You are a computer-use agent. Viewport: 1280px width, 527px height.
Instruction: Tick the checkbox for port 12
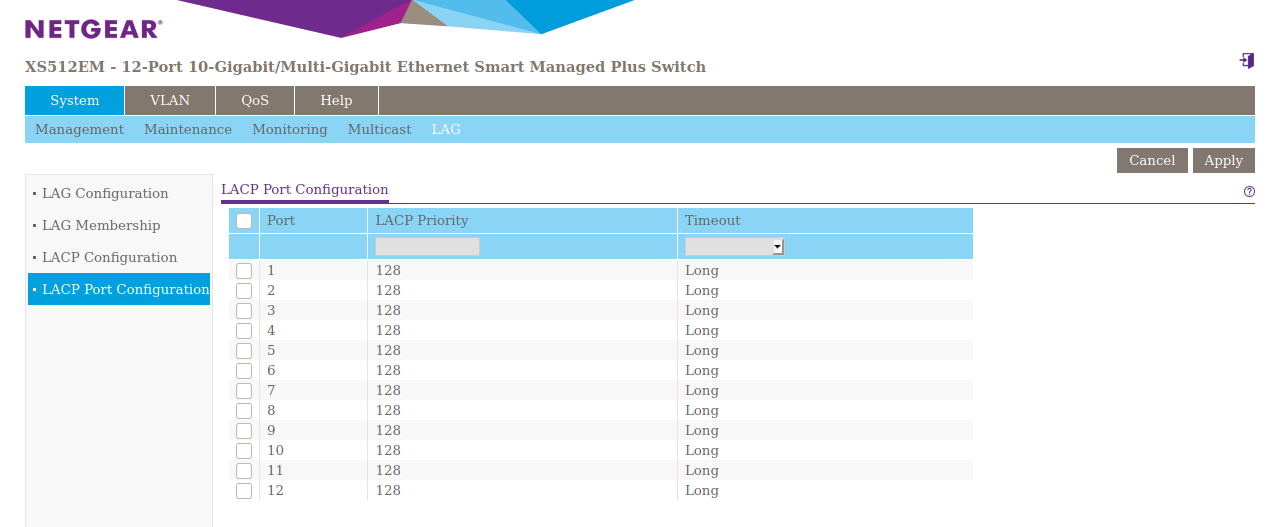click(244, 491)
